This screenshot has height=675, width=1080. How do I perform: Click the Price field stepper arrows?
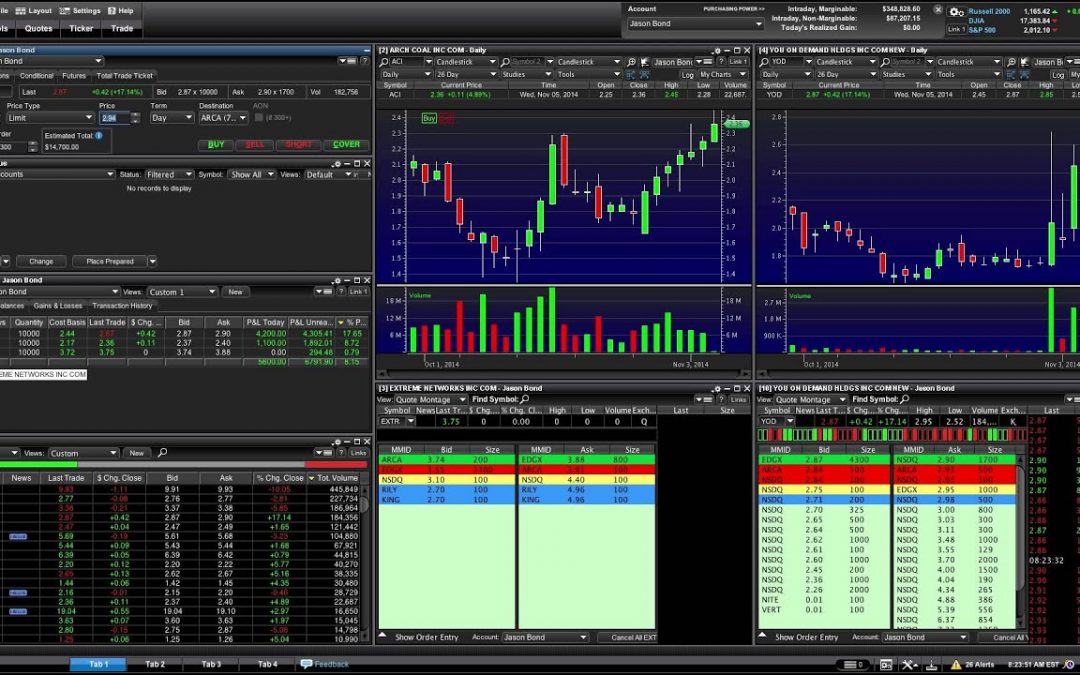pyautogui.click(x=135, y=118)
